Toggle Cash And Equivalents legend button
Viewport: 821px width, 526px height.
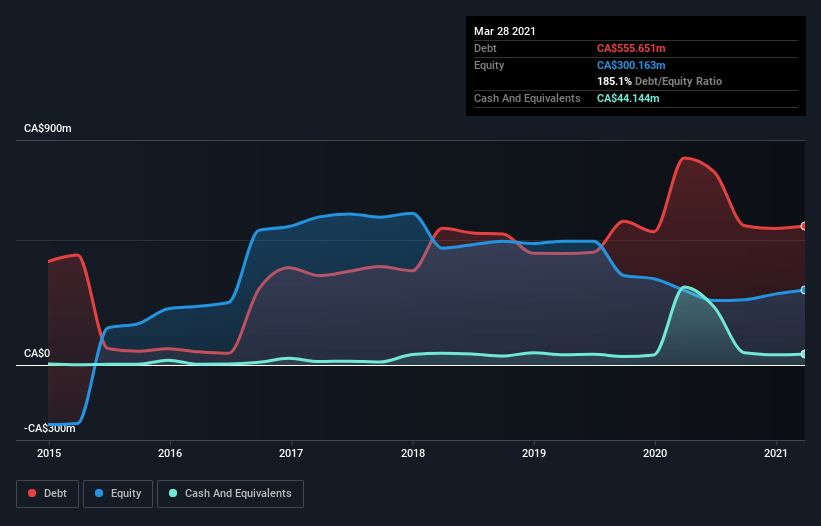(230, 494)
